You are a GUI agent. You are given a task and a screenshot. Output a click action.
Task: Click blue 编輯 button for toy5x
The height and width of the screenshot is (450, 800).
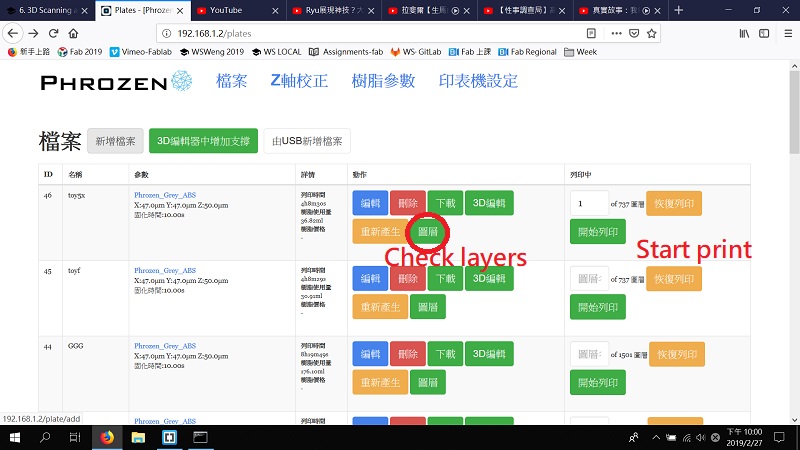coord(370,203)
